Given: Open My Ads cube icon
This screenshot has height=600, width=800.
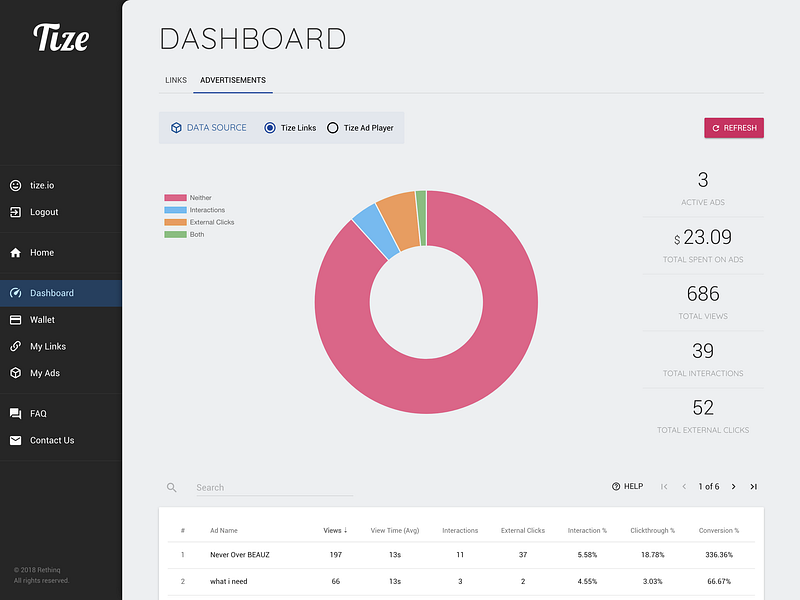Looking at the screenshot, I should tap(16, 373).
